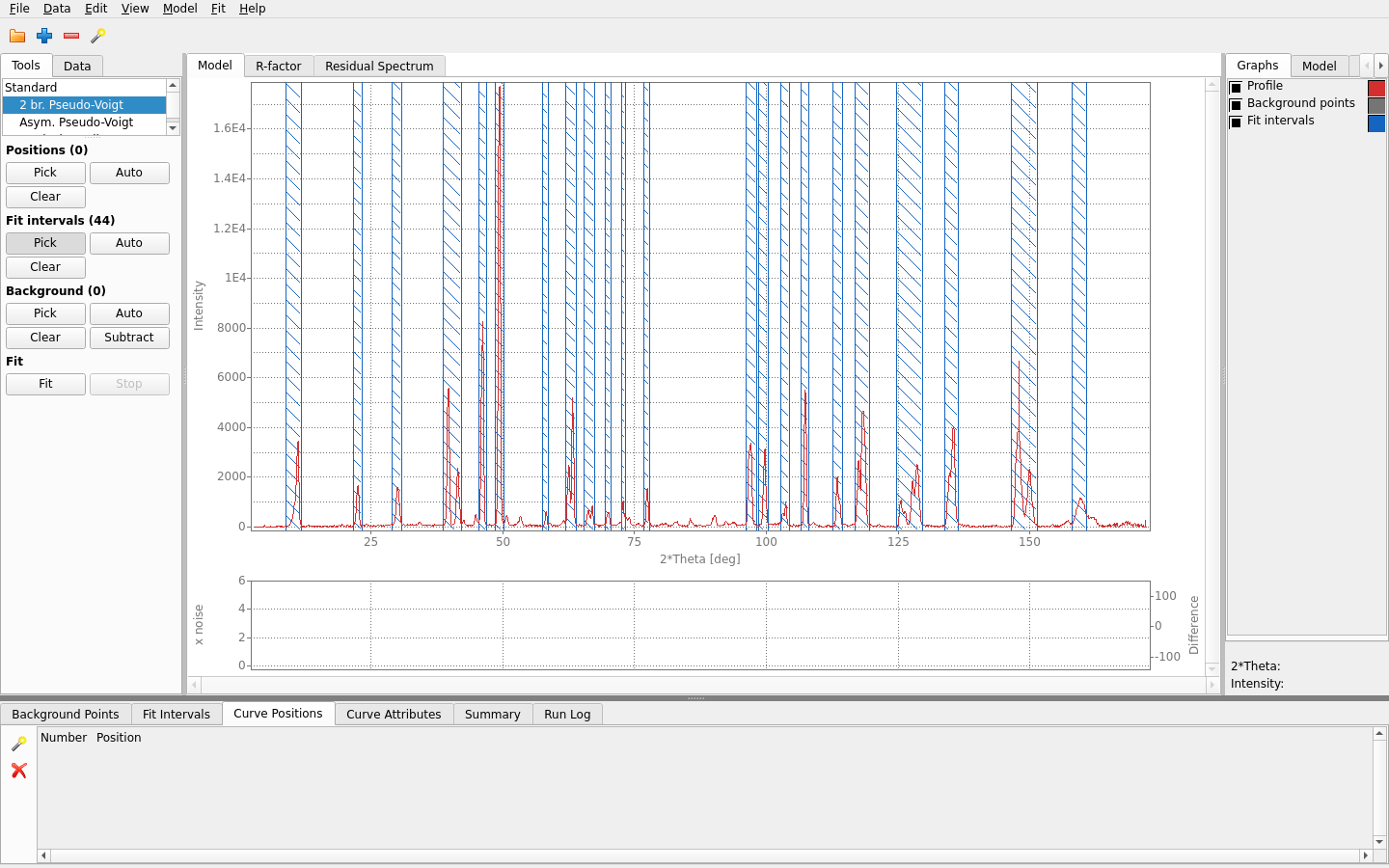Click Pick button under Fit intervals
The height and width of the screenshot is (868, 1389).
[45, 243]
